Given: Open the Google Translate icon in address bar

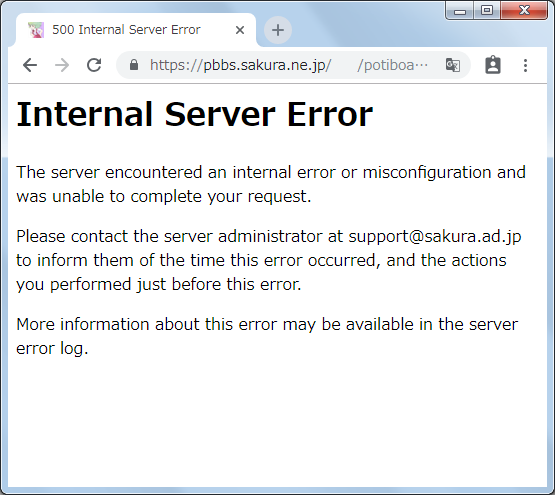Looking at the screenshot, I should (453, 65).
